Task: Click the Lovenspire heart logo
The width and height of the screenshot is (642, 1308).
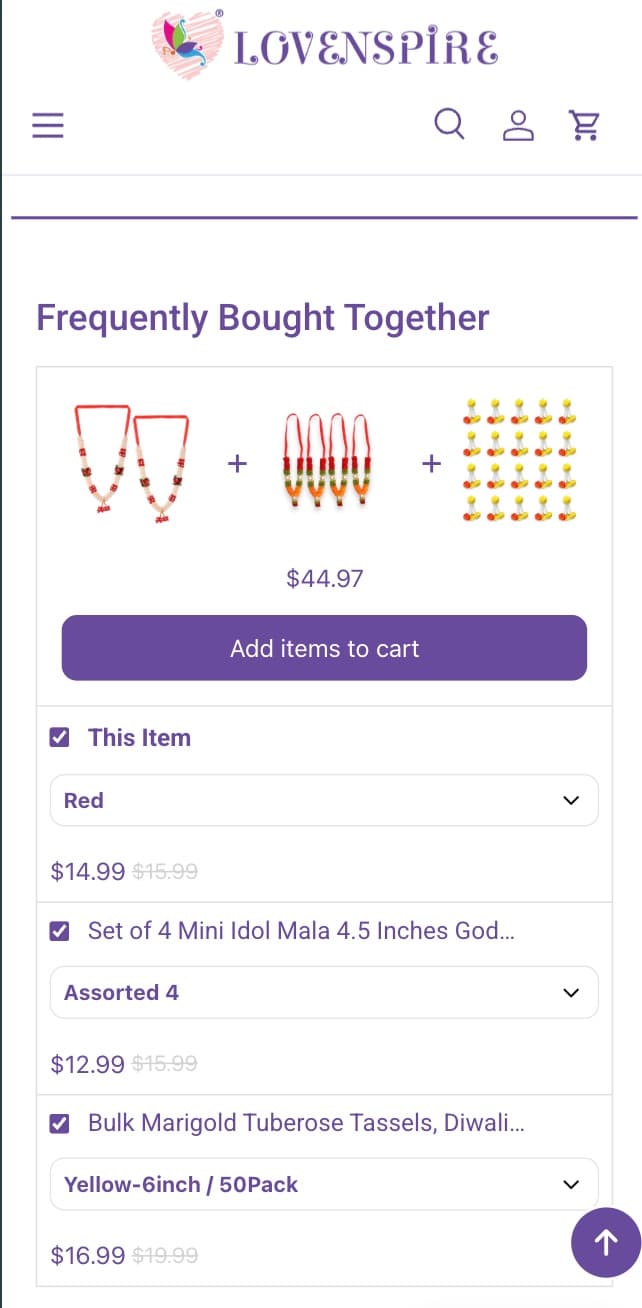Action: point(187,45)
